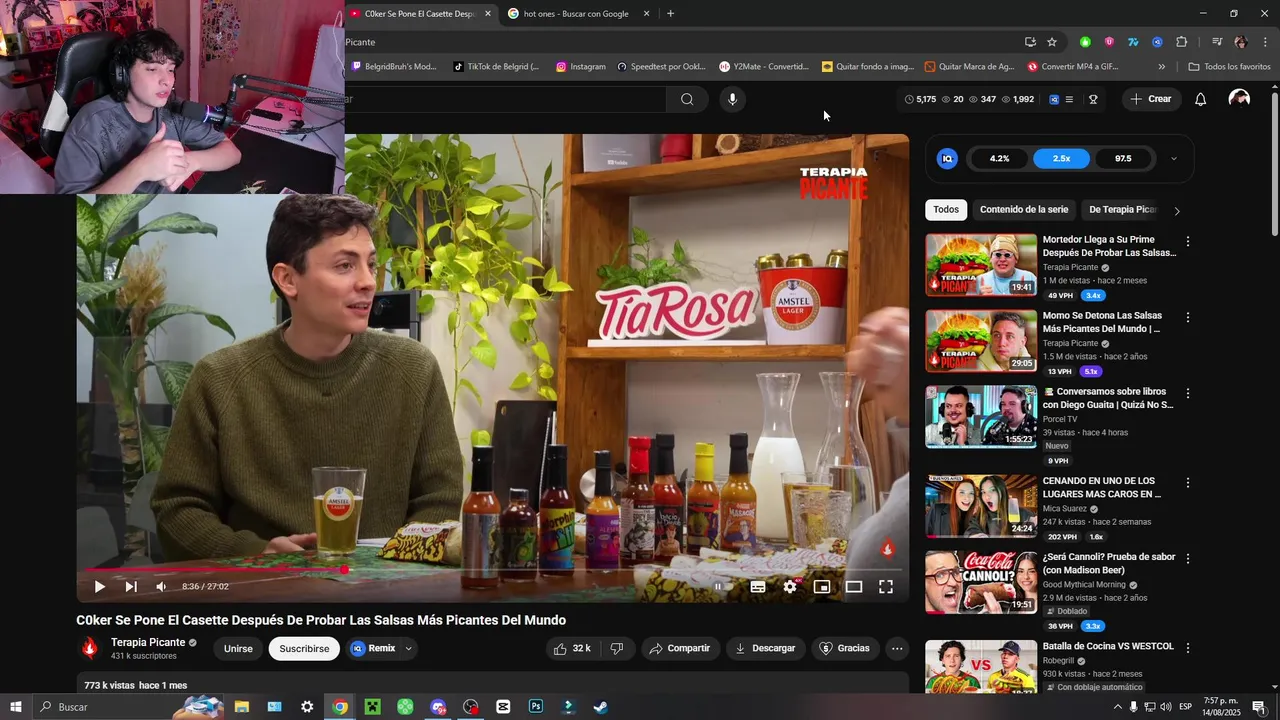Bookmark page with the star icon
Image resolution: width=1280 pixels, height=720 pixels.
click(1052, 42)
